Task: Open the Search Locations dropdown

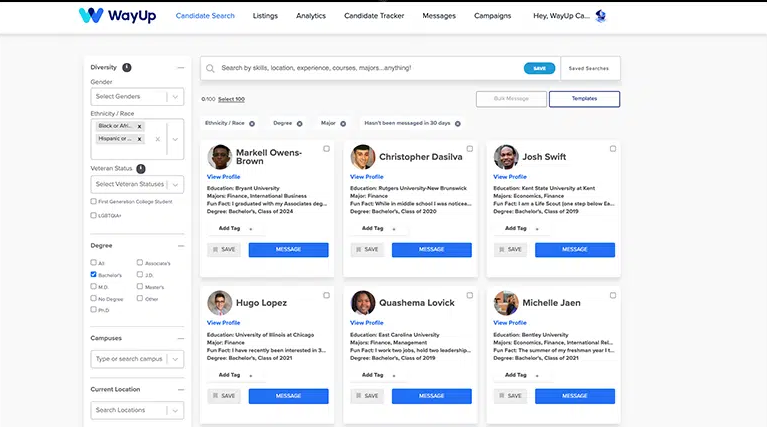Action: 137,410
